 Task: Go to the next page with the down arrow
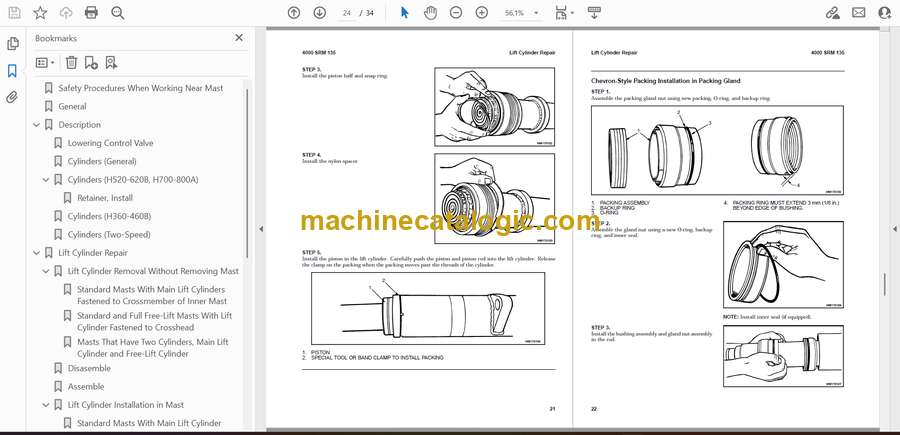(x=320, y=13)
